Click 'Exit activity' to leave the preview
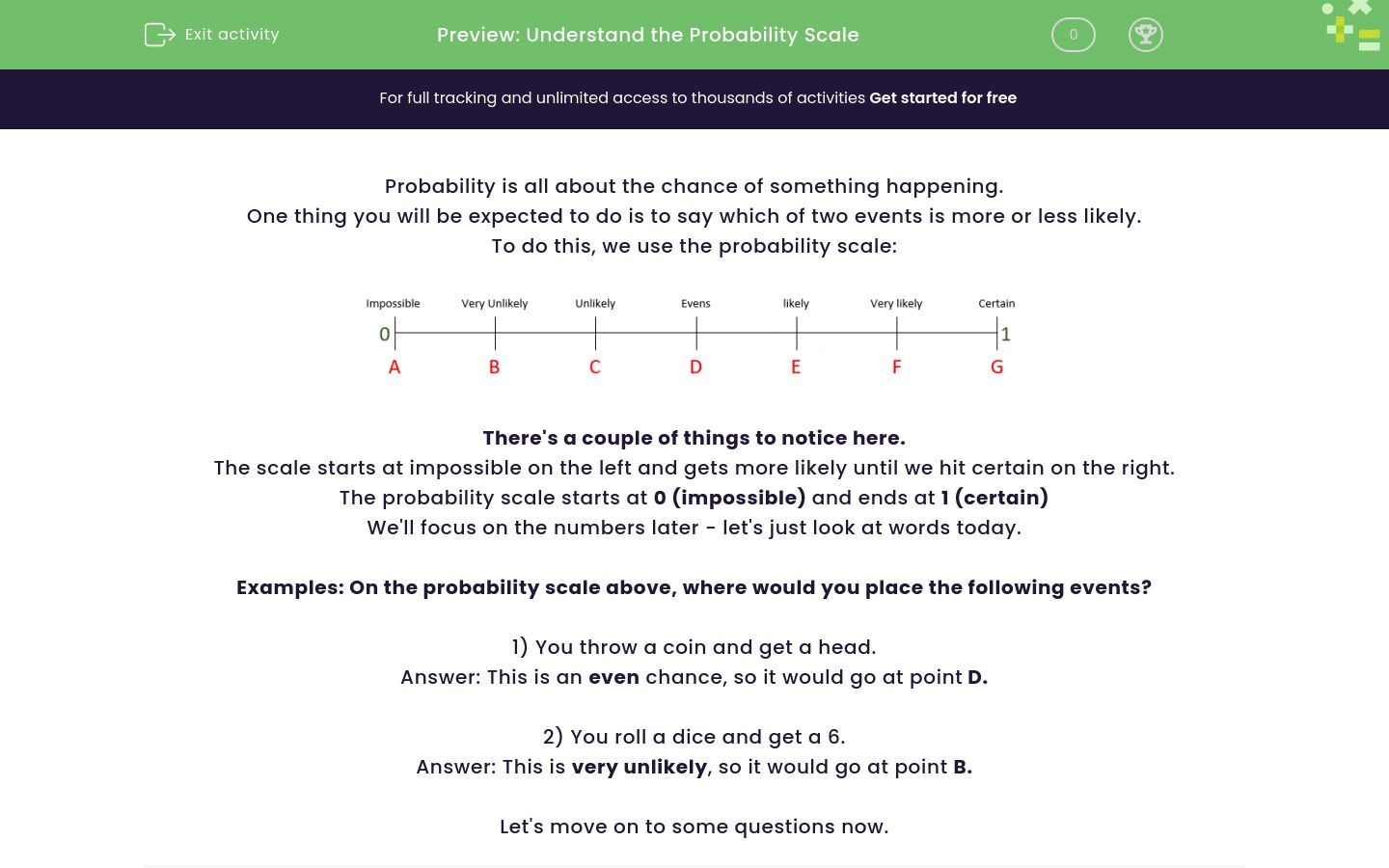 (x=231, y=34)
